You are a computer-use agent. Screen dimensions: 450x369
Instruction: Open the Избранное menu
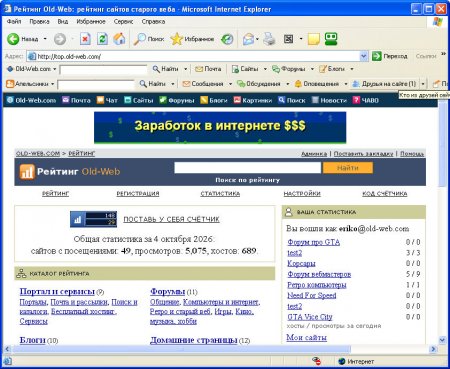click(91, 22)
